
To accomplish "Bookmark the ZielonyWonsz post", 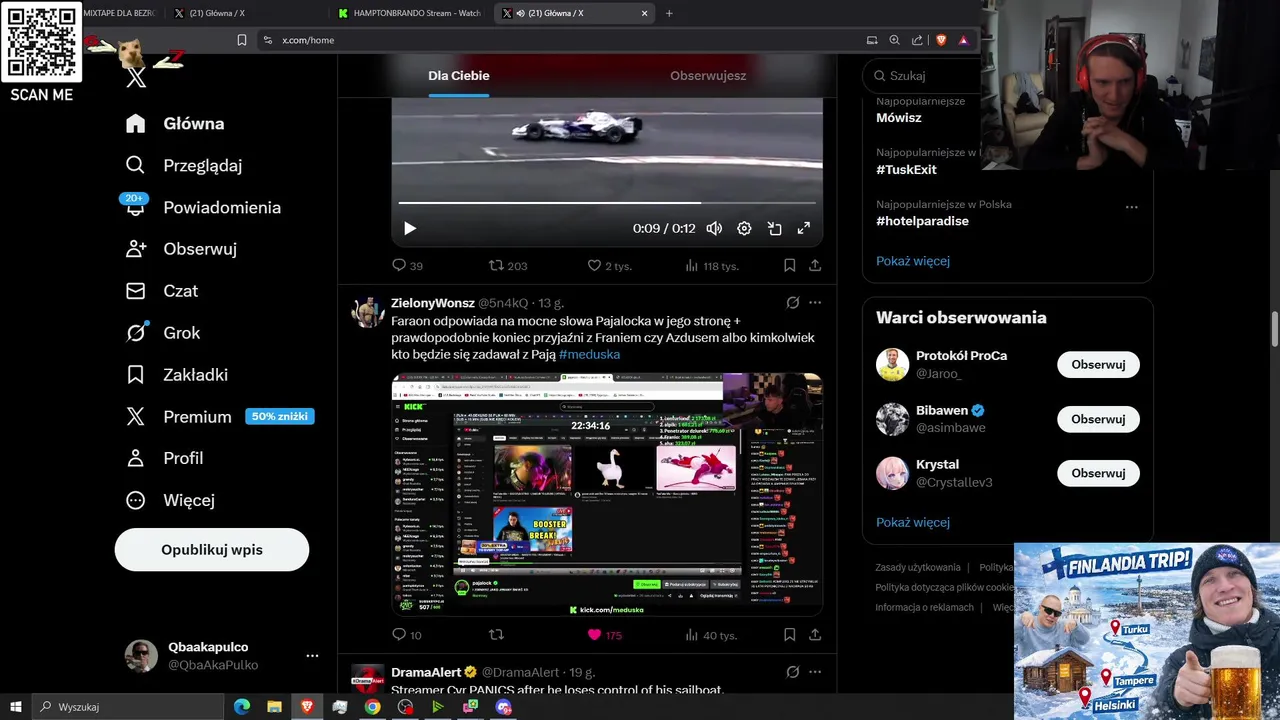I will [x=789, y=634].
